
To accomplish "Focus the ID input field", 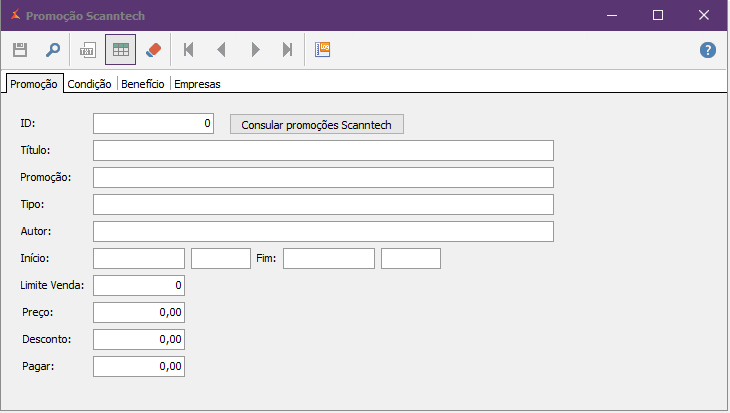I will 153,123.
